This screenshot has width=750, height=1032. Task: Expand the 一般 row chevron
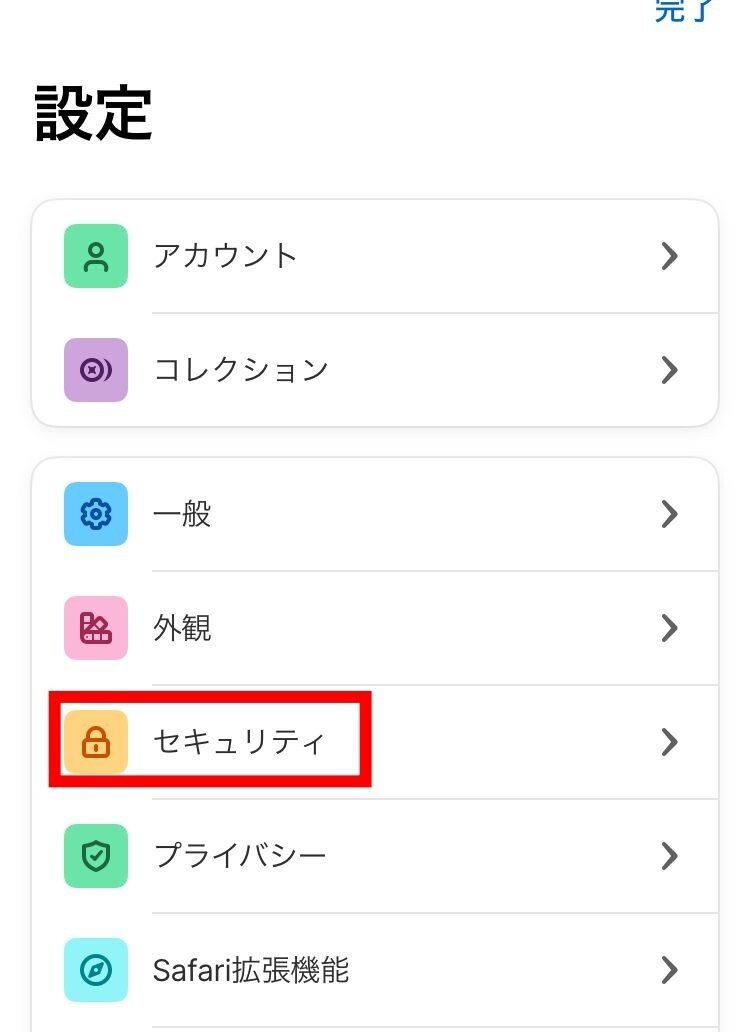tap(670, 514)
